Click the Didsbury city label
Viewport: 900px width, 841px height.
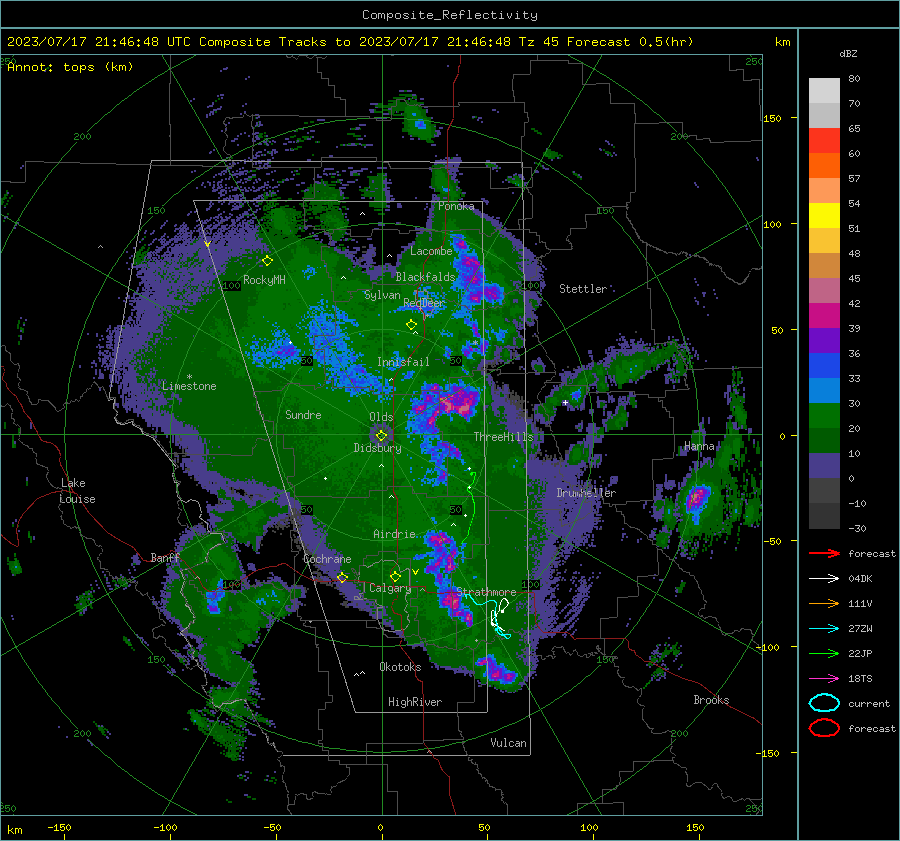(x=377, y=448)
